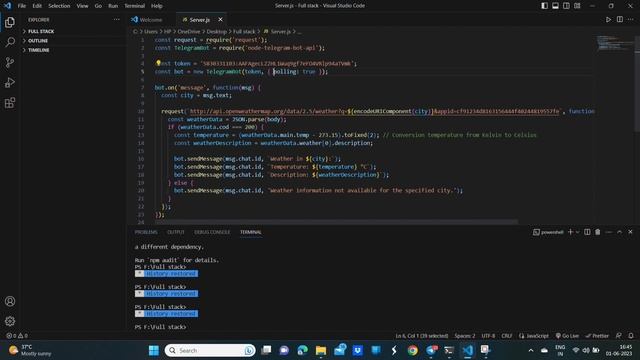Close the Server.js tab
Screen dimensions: 640x360
click(220, 20)
